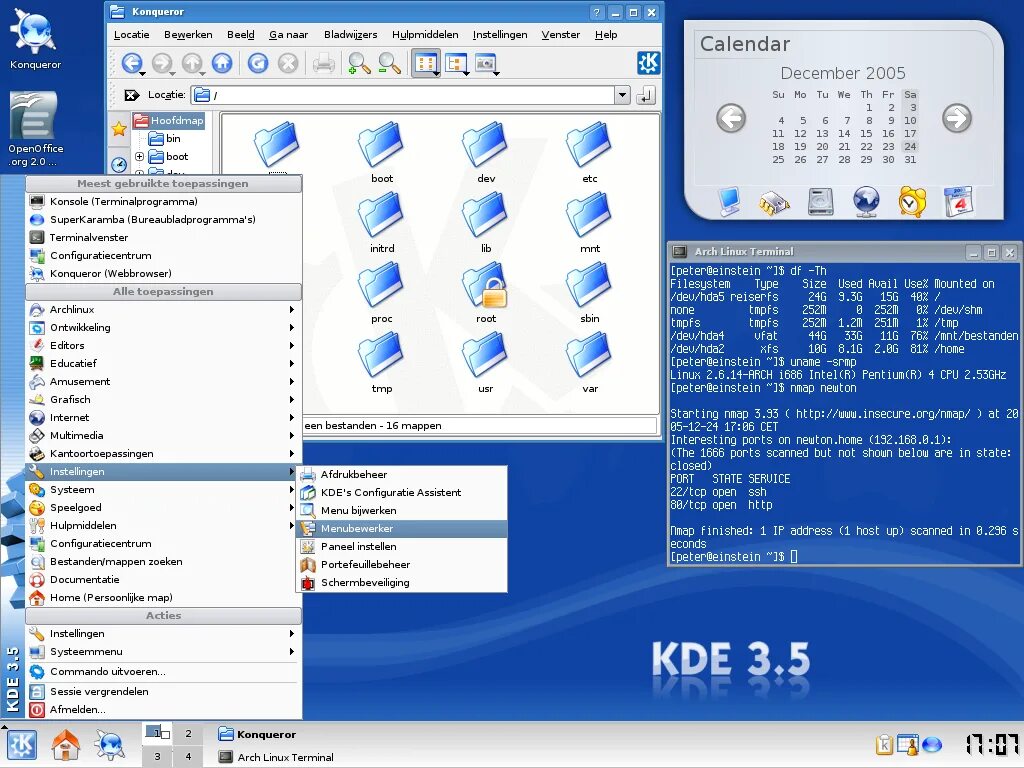The height and width of the screenshot is (768, 1024).
Task: Open the Locatie menu in Konqueror
Action: pos(131,35)
